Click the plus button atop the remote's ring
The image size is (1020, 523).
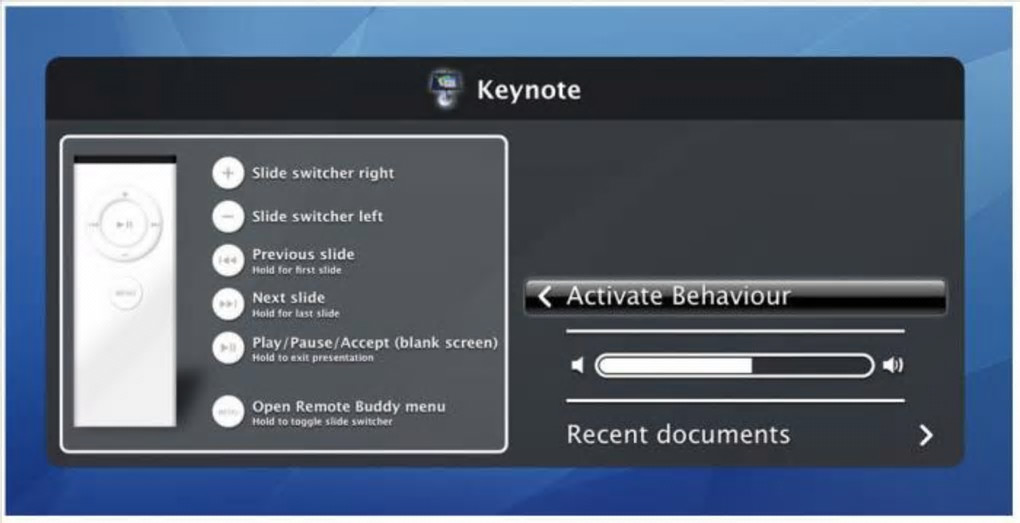coord(125,194)
